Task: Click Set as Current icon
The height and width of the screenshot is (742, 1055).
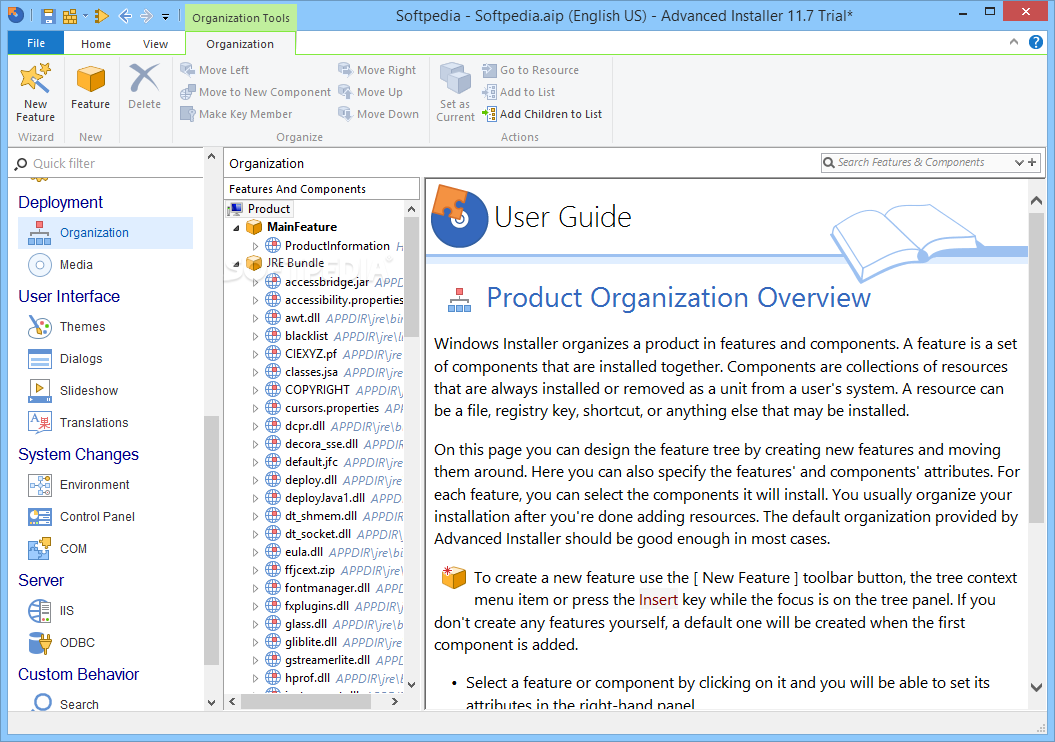Action: click(x=456, y=79)
